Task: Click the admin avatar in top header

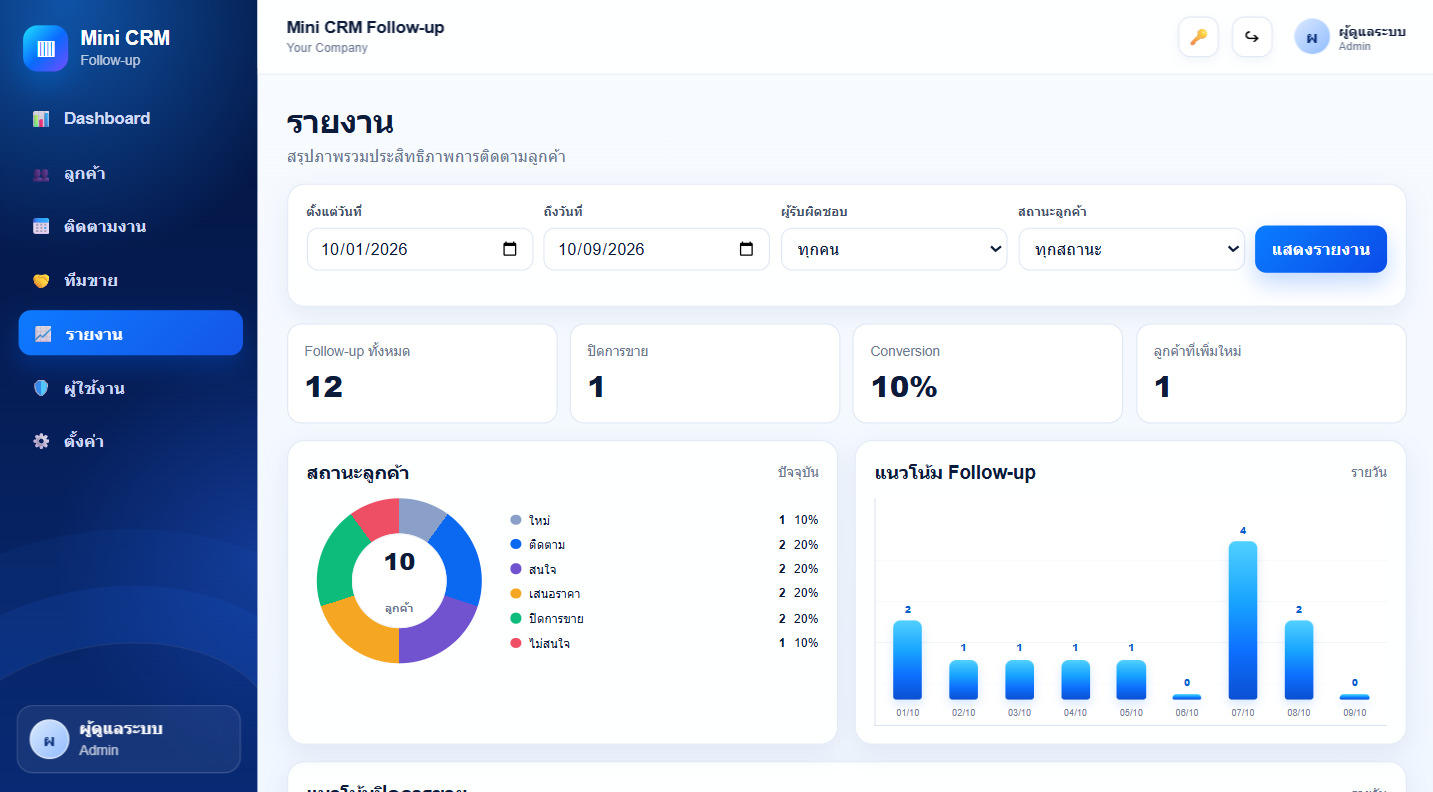Action: (x=1312, y=37)
